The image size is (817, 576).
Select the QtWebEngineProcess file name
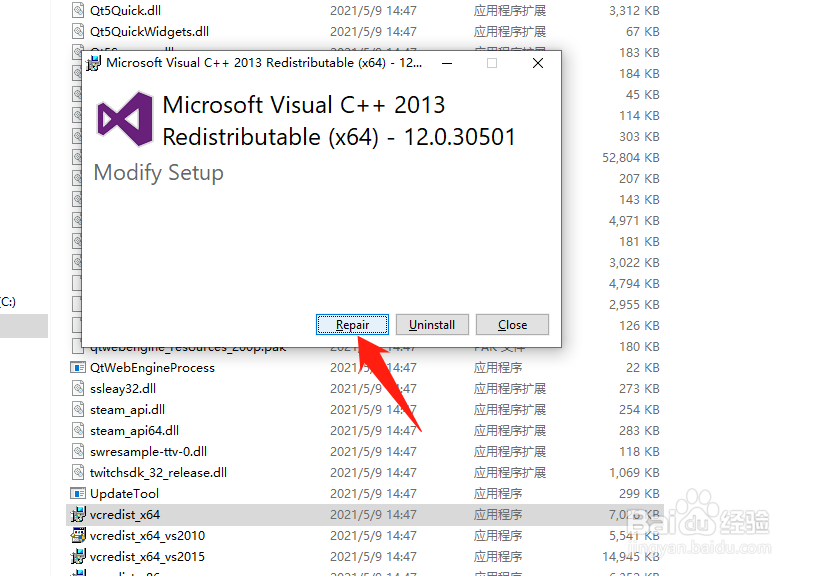[x=152, y=367]
